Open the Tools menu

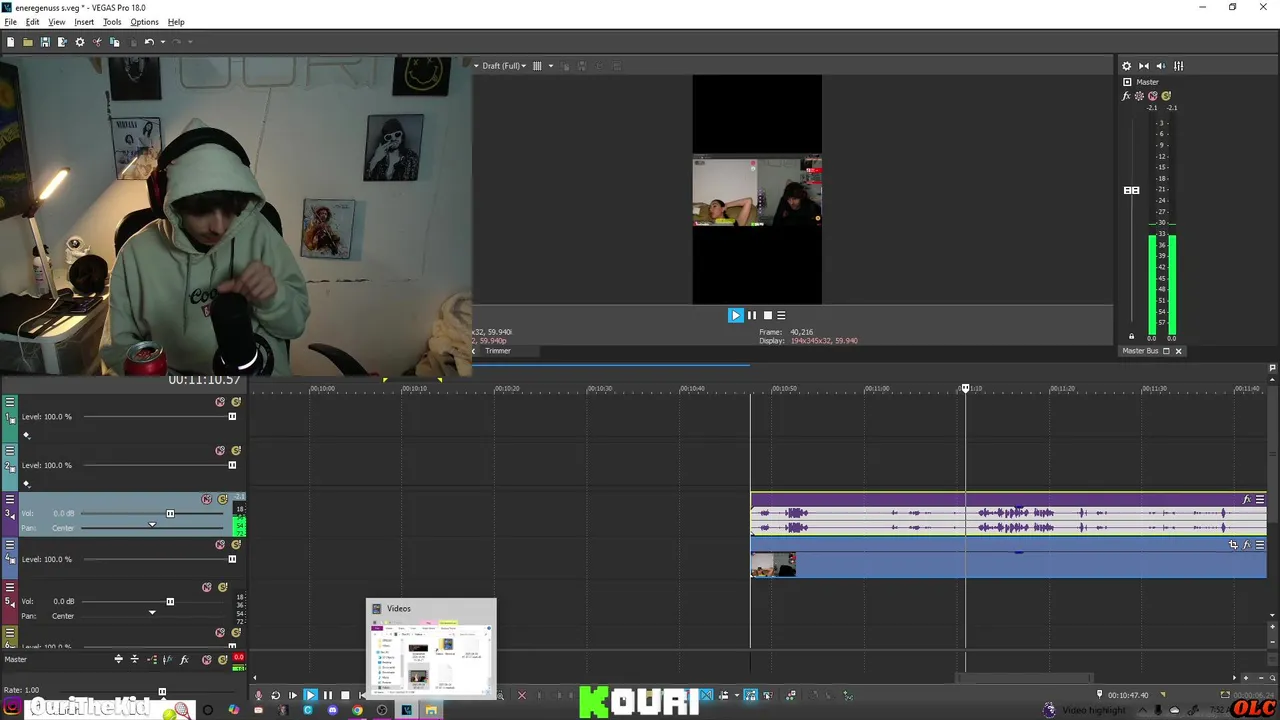pos(112,22)
